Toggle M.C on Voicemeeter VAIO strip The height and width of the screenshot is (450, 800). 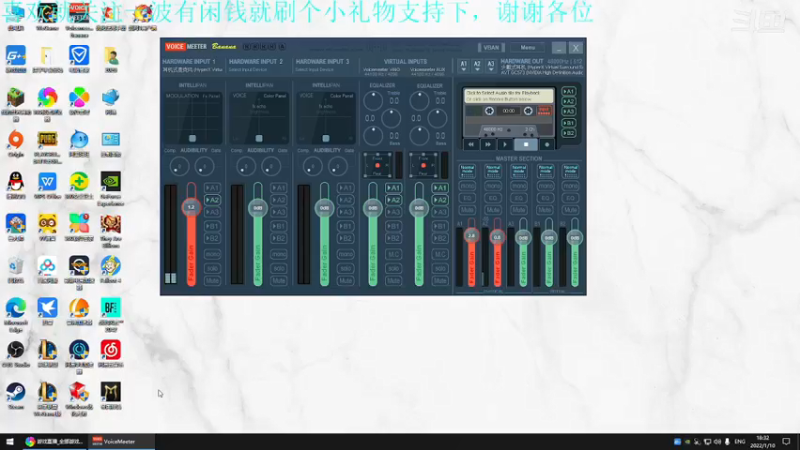393,254
